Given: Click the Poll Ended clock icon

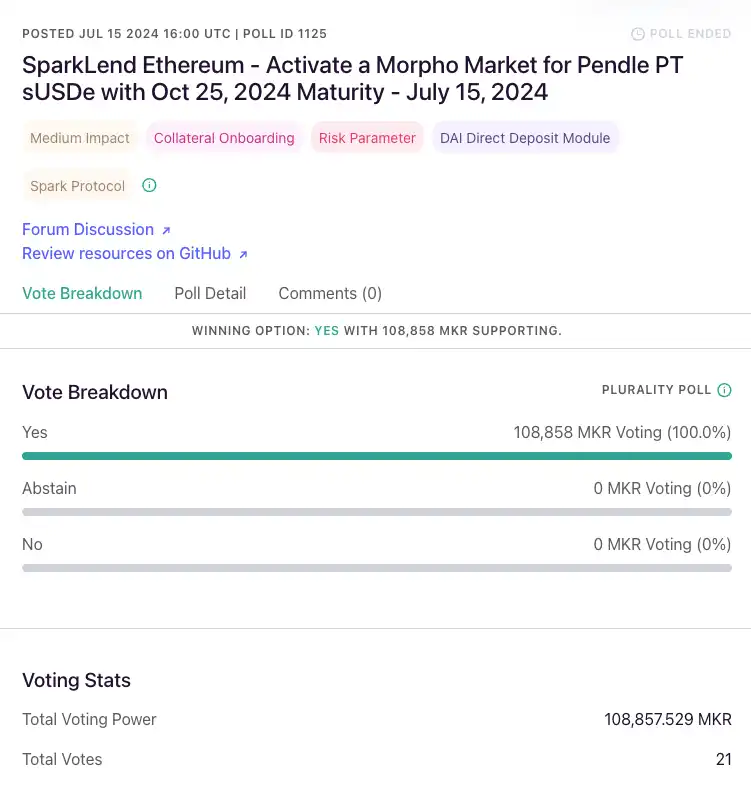Looking at the screenshot, I should [638, 34].
